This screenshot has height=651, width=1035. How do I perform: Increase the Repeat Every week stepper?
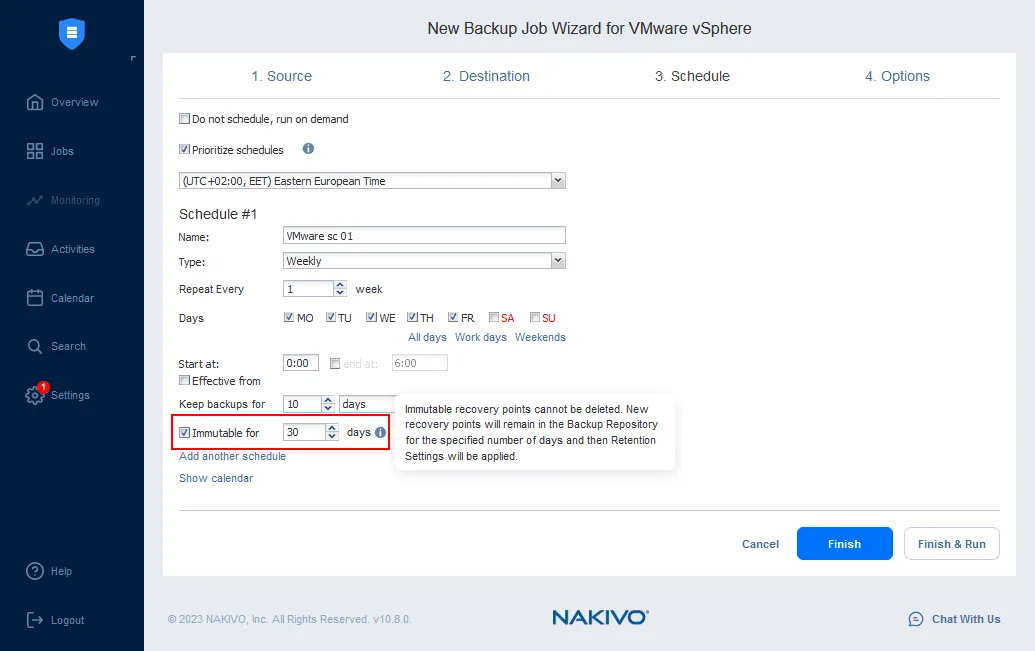click(x=340, y=285)
